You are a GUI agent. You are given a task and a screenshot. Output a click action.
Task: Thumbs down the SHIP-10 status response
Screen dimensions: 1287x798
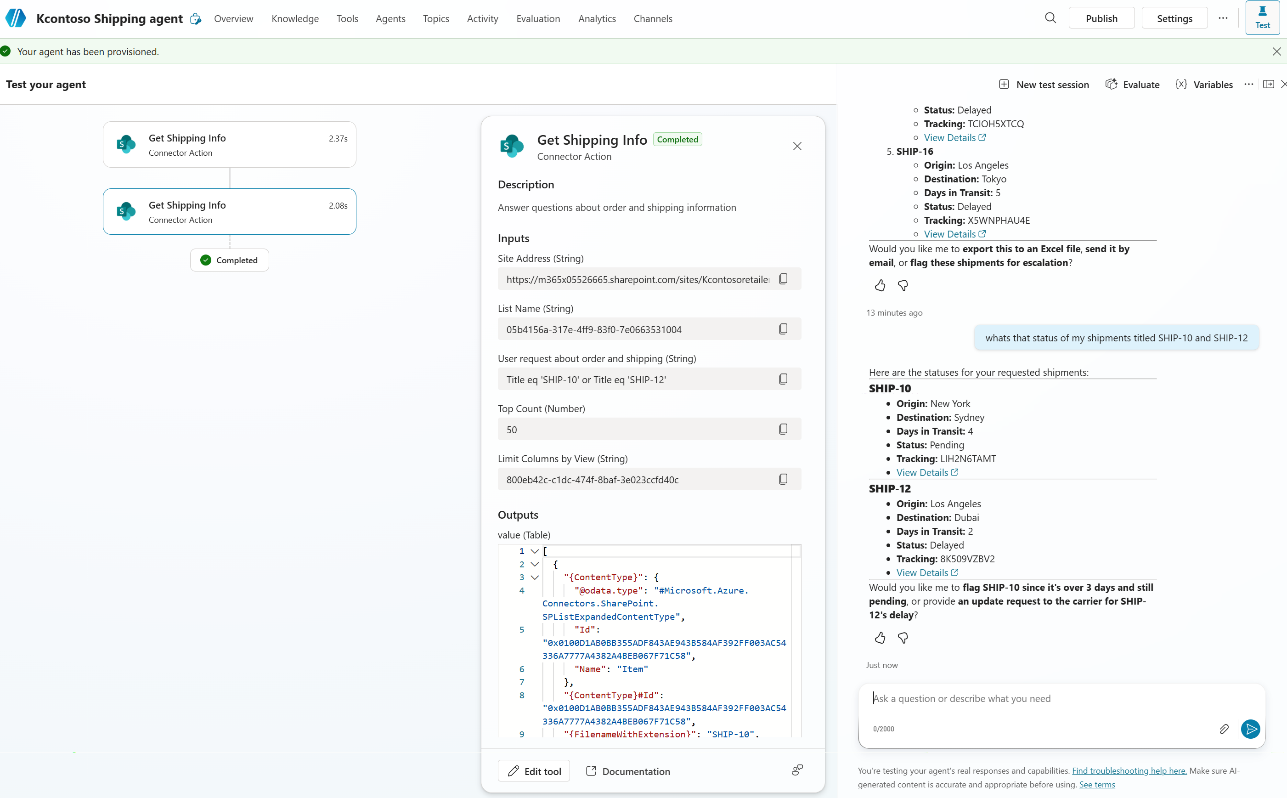(903, 638)
